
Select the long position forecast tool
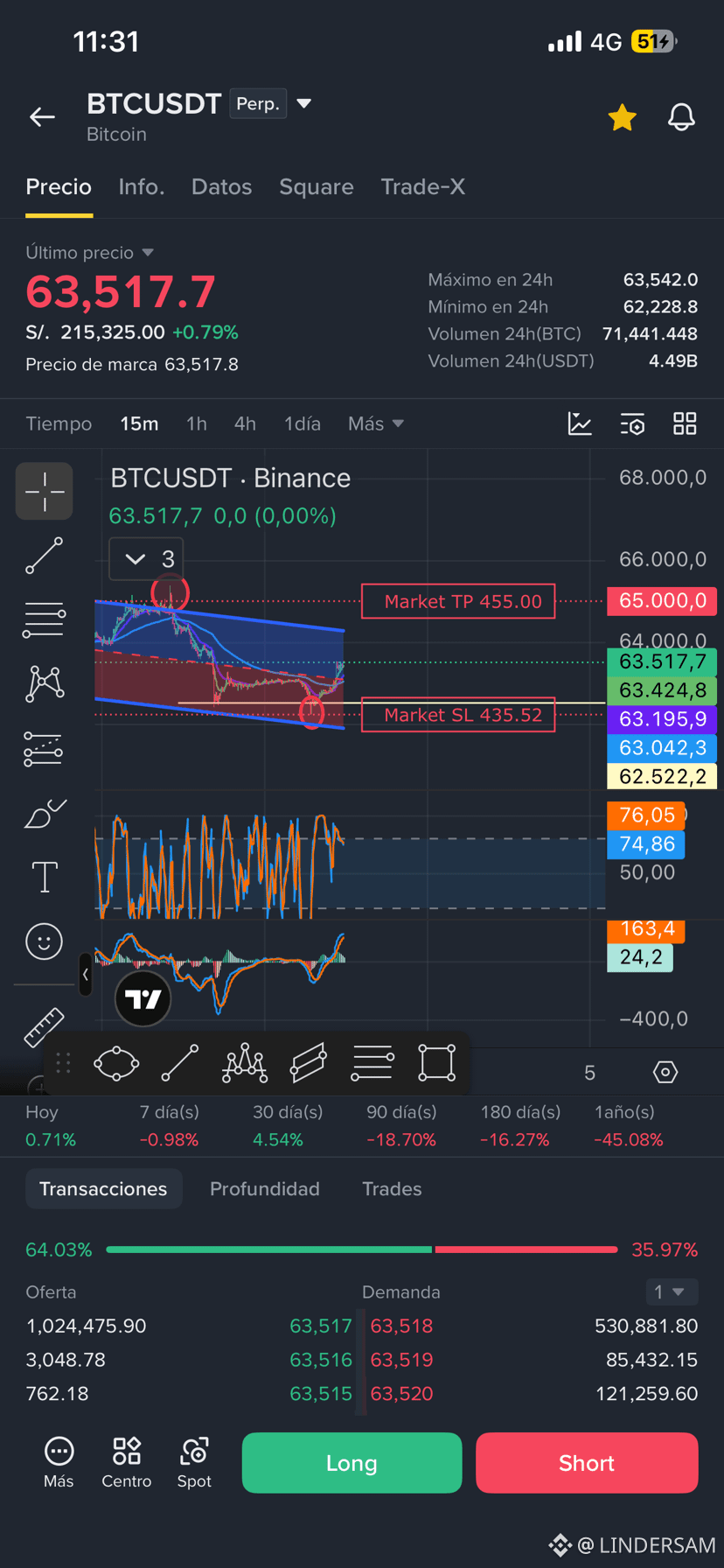point(44,748)
